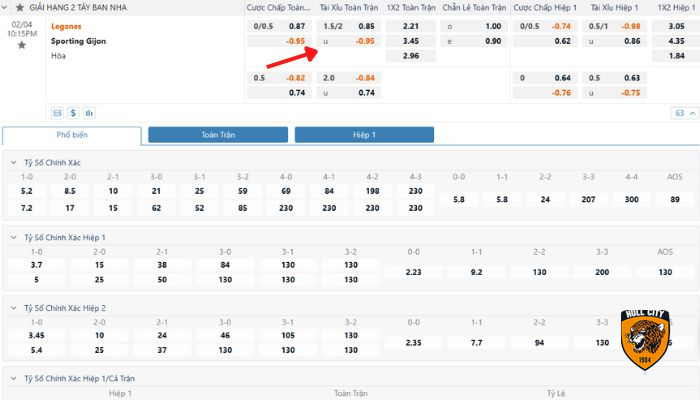Pick the 5.2 odds for 1-0 exact score
This screenshot has width=700, height=400.
[27, 191]
